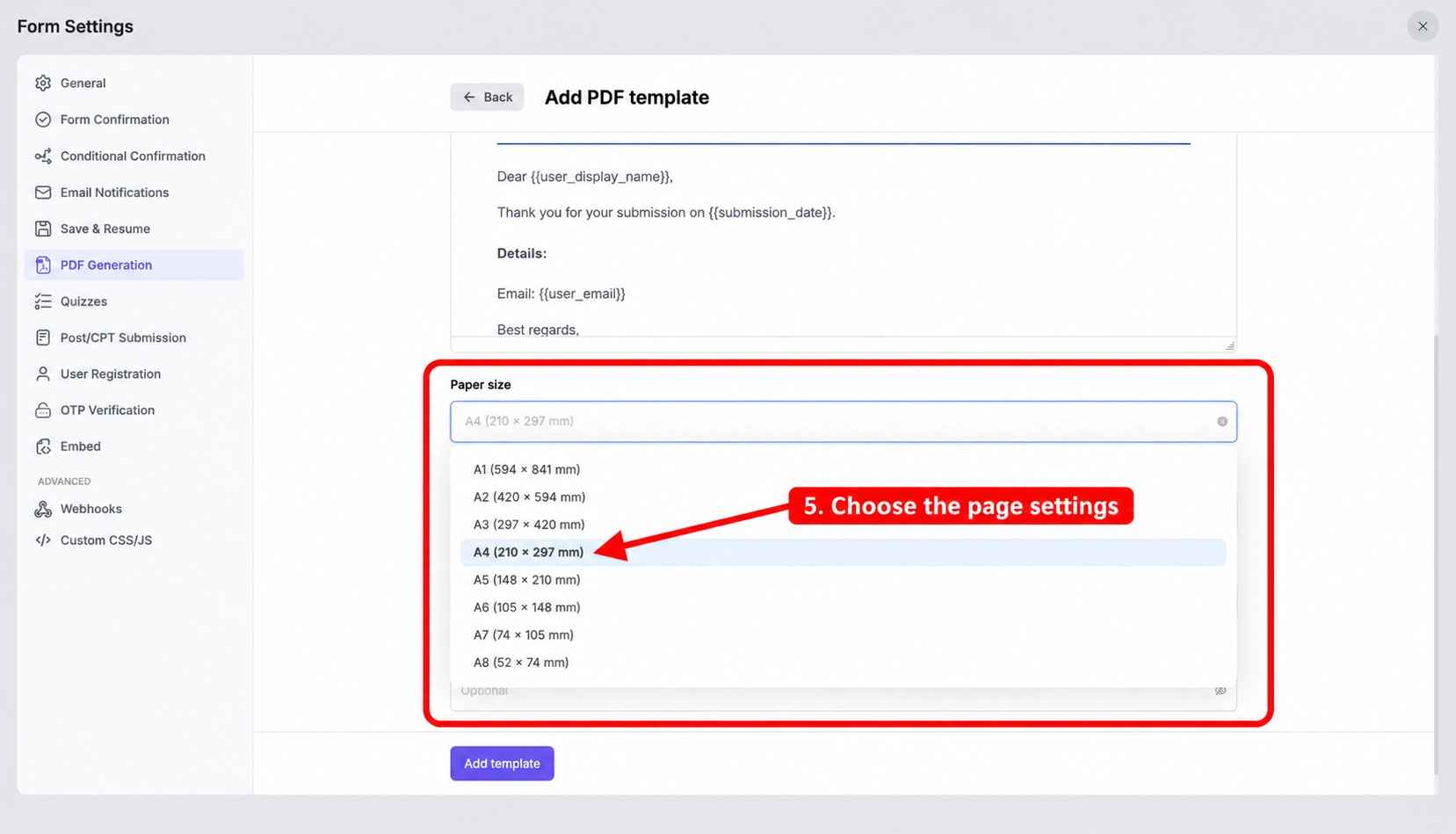Select A8 (52 × 74 mm) option

(x=844, y=663)
